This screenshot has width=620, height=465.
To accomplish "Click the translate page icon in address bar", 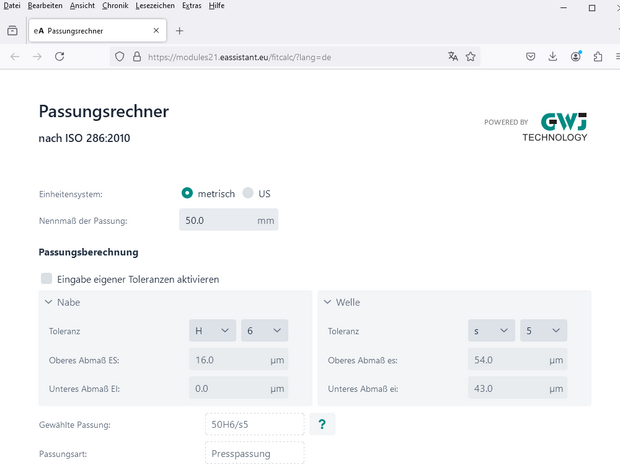I will point(453,57).
